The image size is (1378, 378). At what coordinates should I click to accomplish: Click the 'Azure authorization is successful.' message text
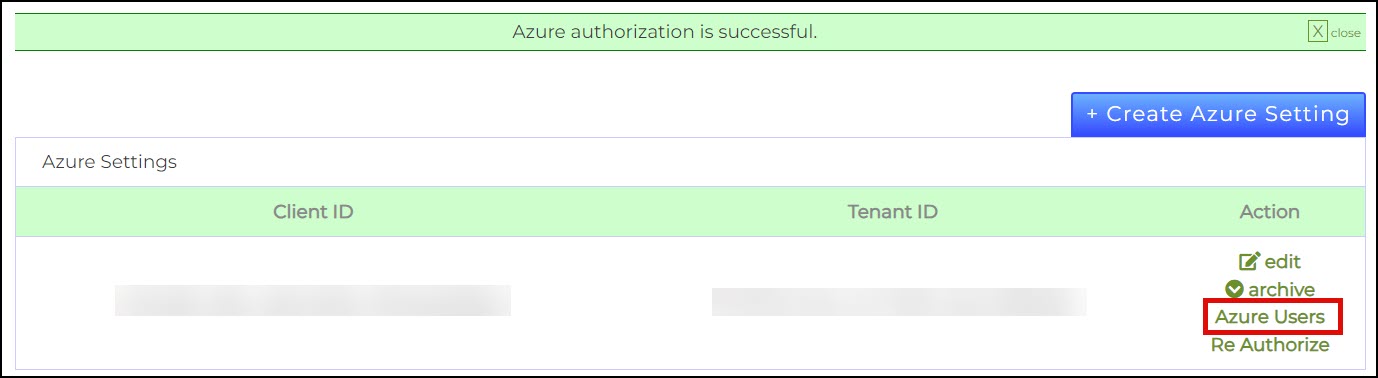coord(665,32)
